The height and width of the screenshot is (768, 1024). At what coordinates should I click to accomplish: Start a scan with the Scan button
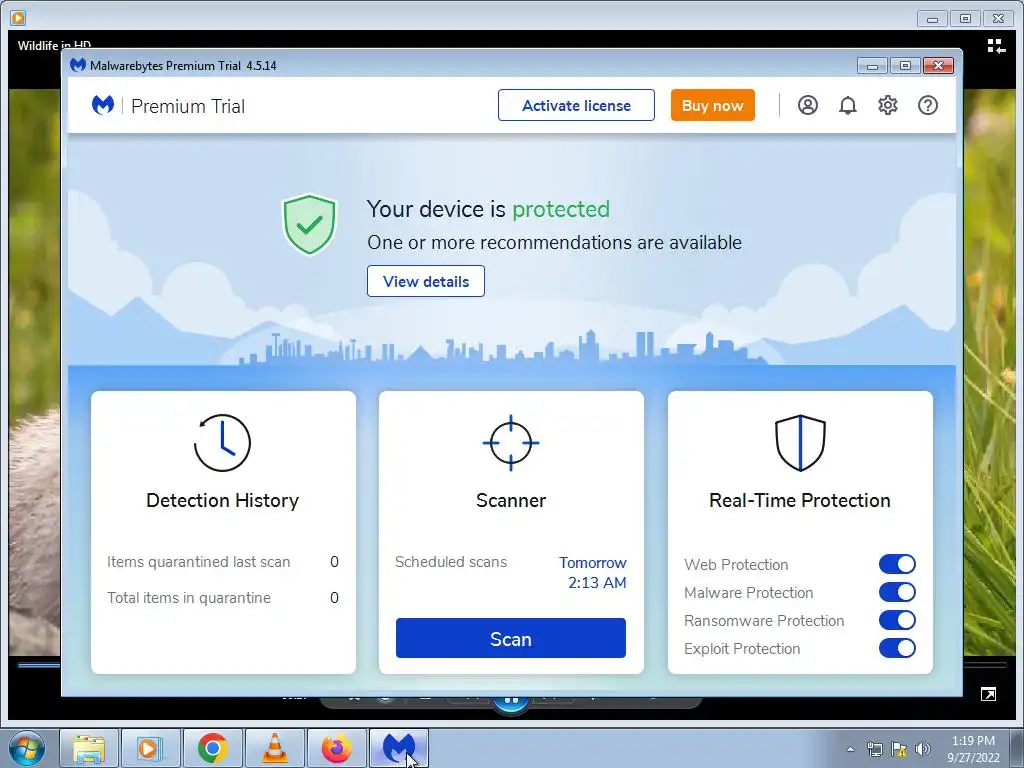point(511,638)
